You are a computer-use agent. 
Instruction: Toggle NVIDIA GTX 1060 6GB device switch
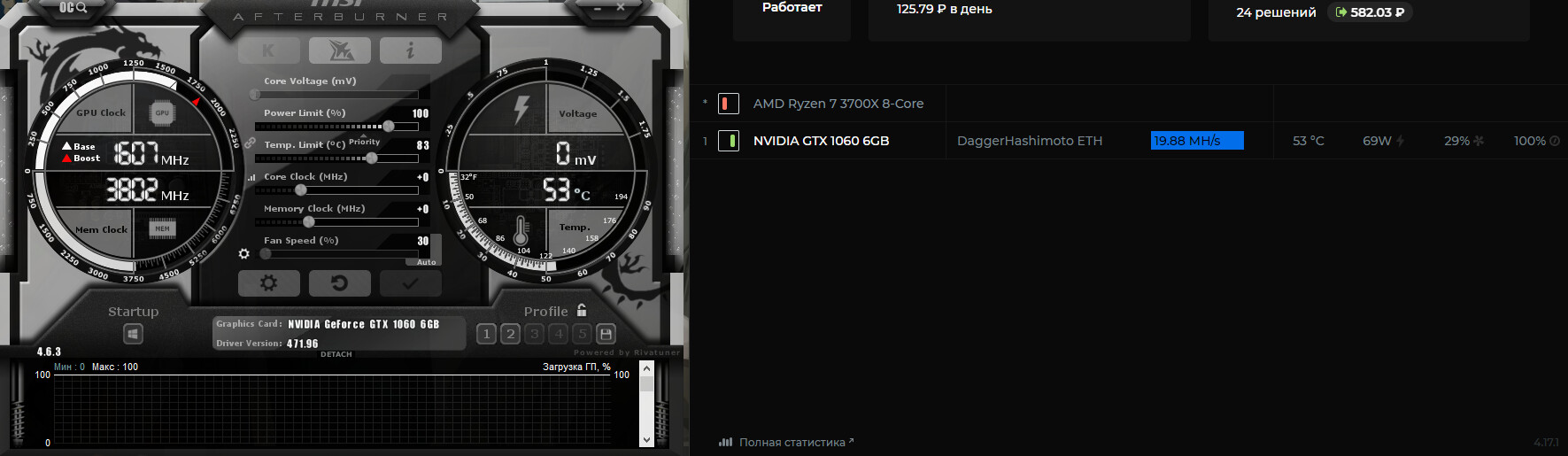(x=728, y=141)
